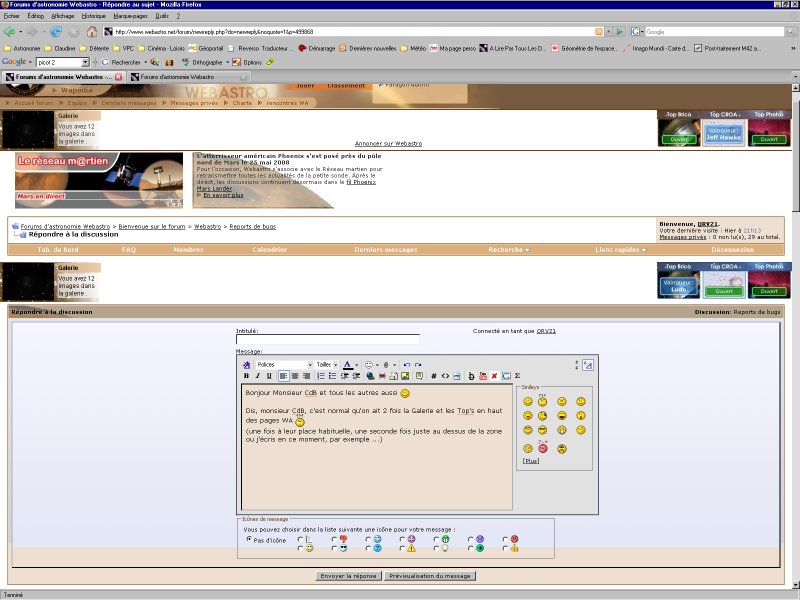Image resolution: width=800 pixels, height=600 pixels.
Task: Open the 'Reports de bugs' breadcrumb link
Action: coord(253,226)
